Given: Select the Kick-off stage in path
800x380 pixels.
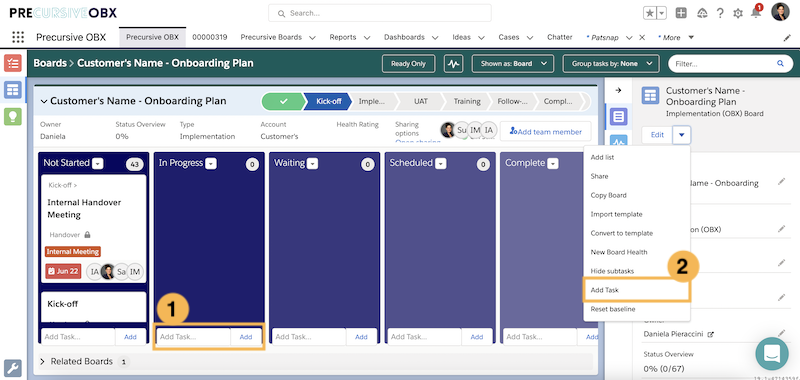Looking at the screenshot, I should [327, 101].
